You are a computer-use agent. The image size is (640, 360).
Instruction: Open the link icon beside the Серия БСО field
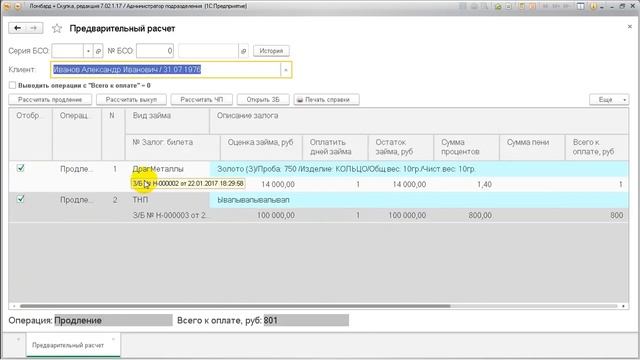click(x=98, y=51)
